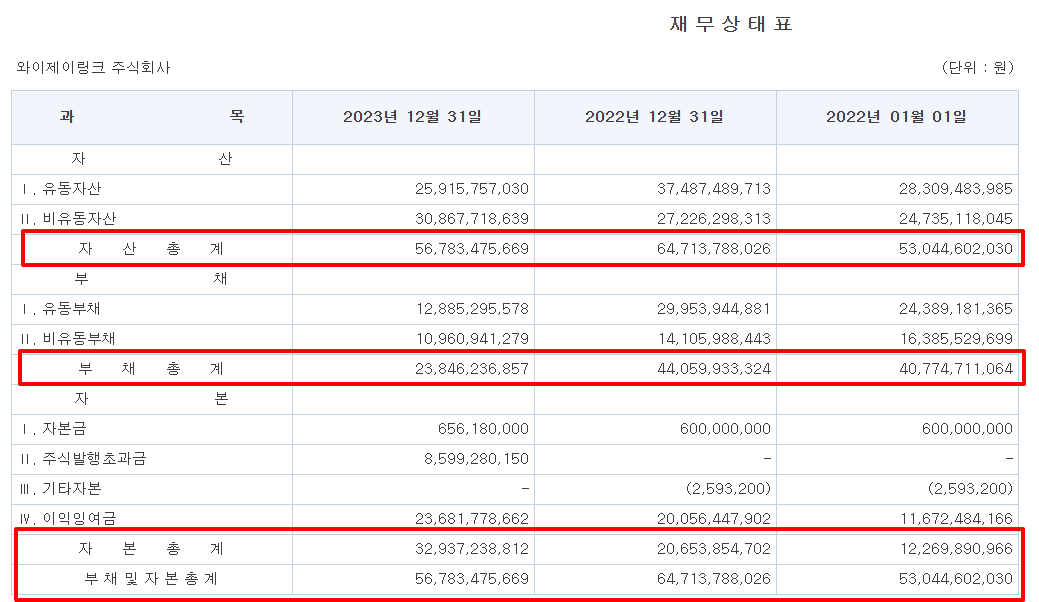Select the Ⅲ. 기타자본 row label

point(61,489)
